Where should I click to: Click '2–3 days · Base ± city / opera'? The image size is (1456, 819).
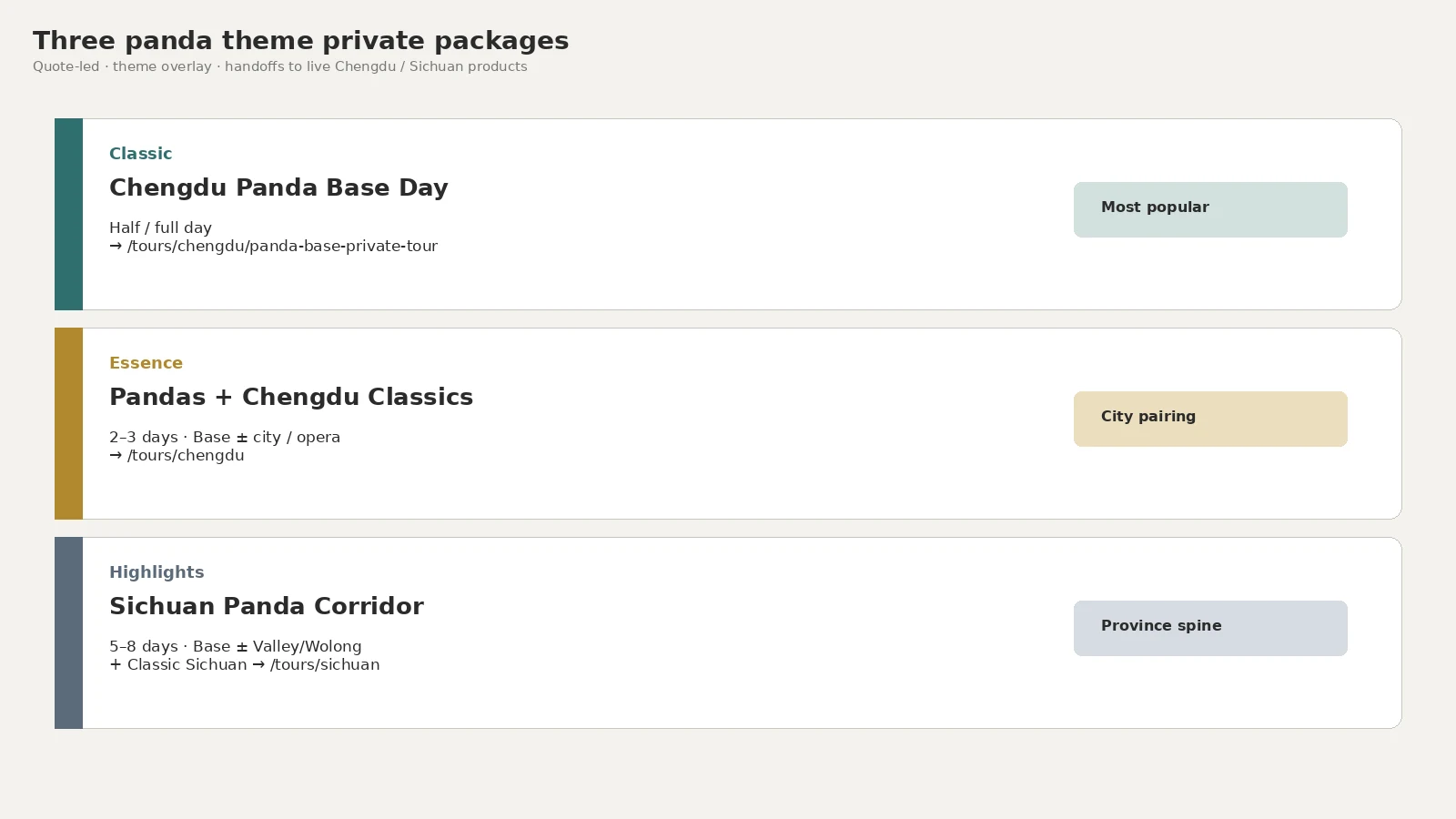(x=225, y=437)
